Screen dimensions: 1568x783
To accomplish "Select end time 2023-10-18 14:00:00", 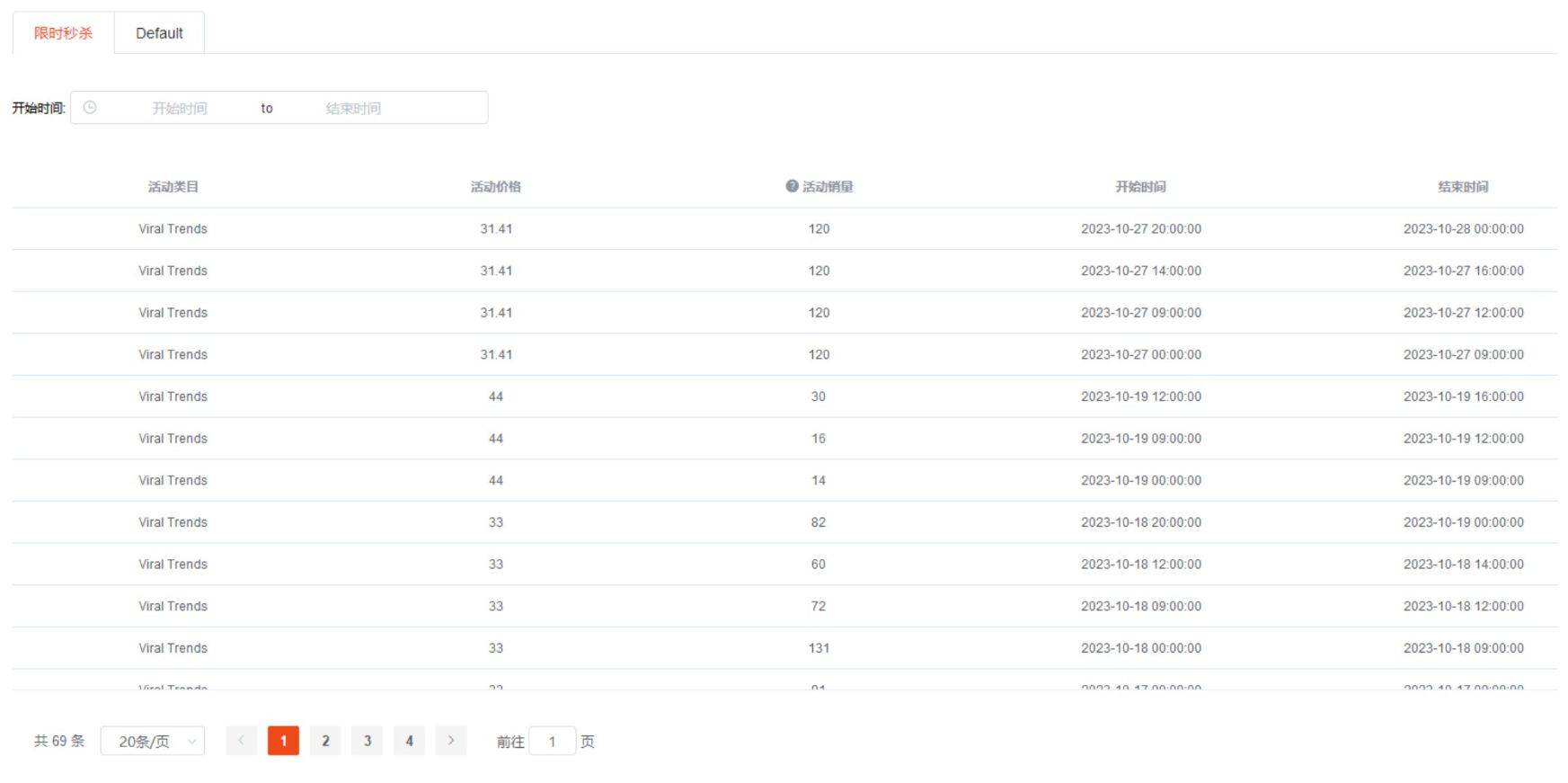I will tap(1464, 565).
